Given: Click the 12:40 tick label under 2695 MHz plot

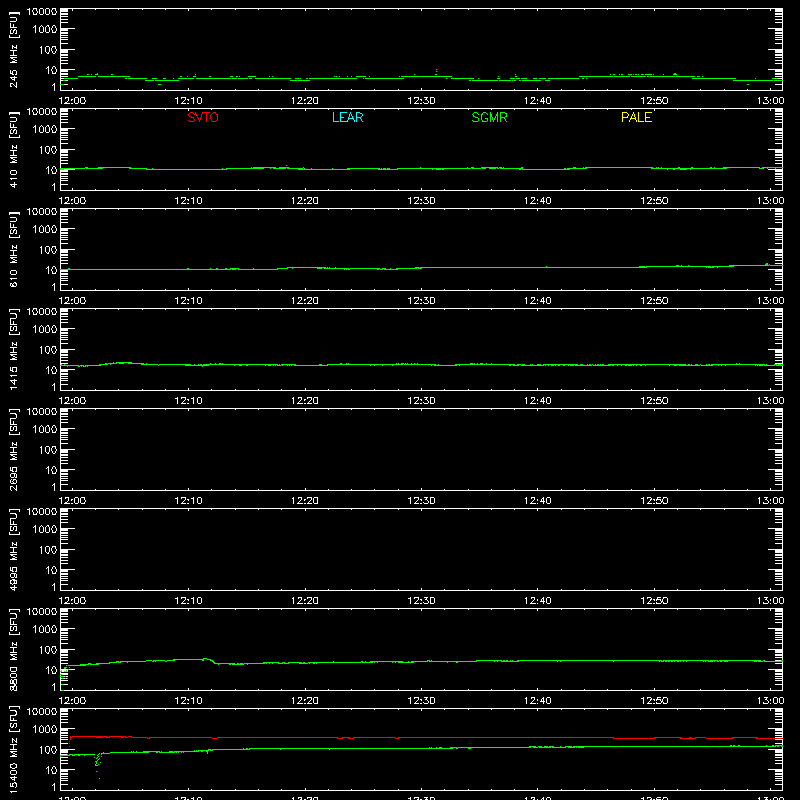Looking at the screenshot, I should (538, 501).
